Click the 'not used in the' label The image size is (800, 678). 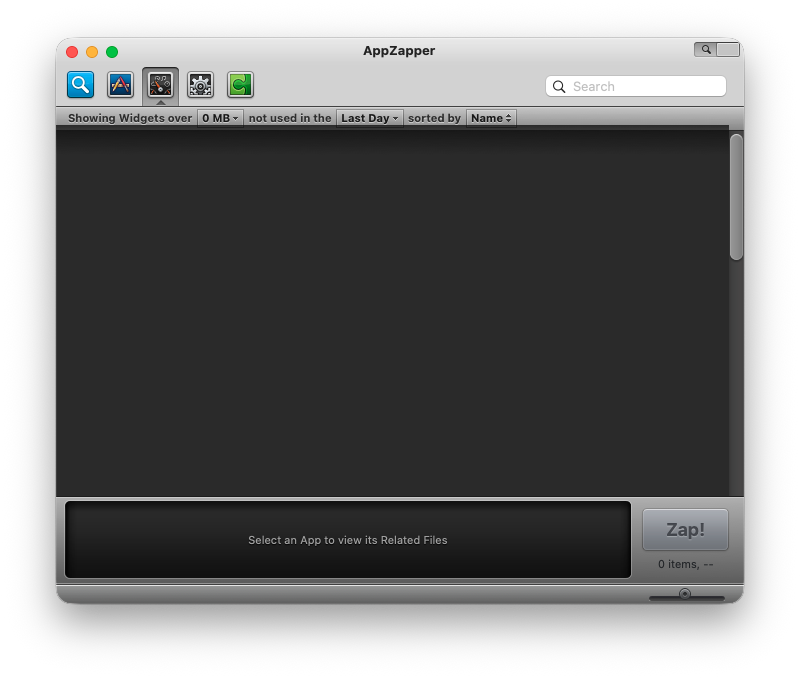coord(290,118)
